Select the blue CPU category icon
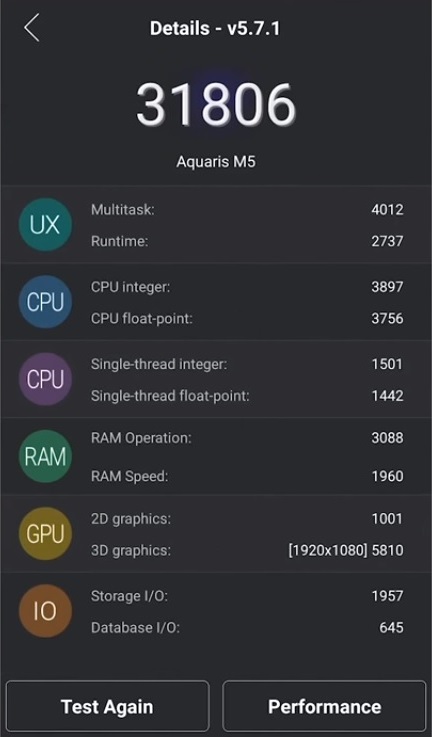Screen dimensions: 432x737 pyautogui.click(x=45, y=302)
